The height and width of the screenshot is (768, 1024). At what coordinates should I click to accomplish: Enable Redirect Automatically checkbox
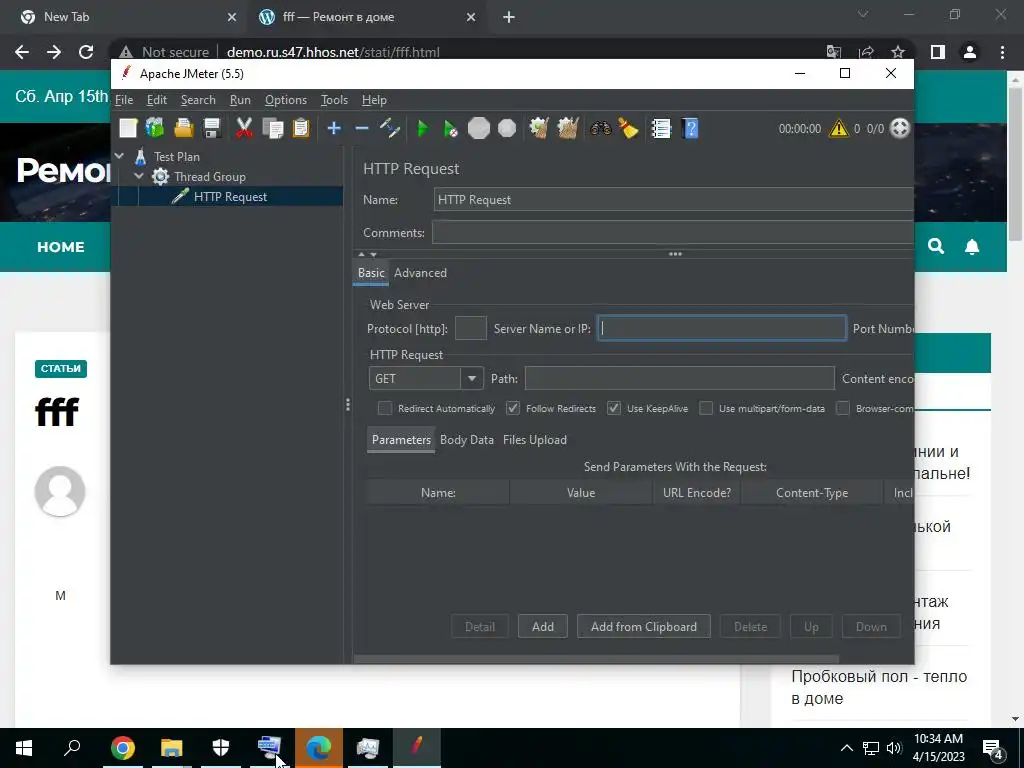click(385, 408)
